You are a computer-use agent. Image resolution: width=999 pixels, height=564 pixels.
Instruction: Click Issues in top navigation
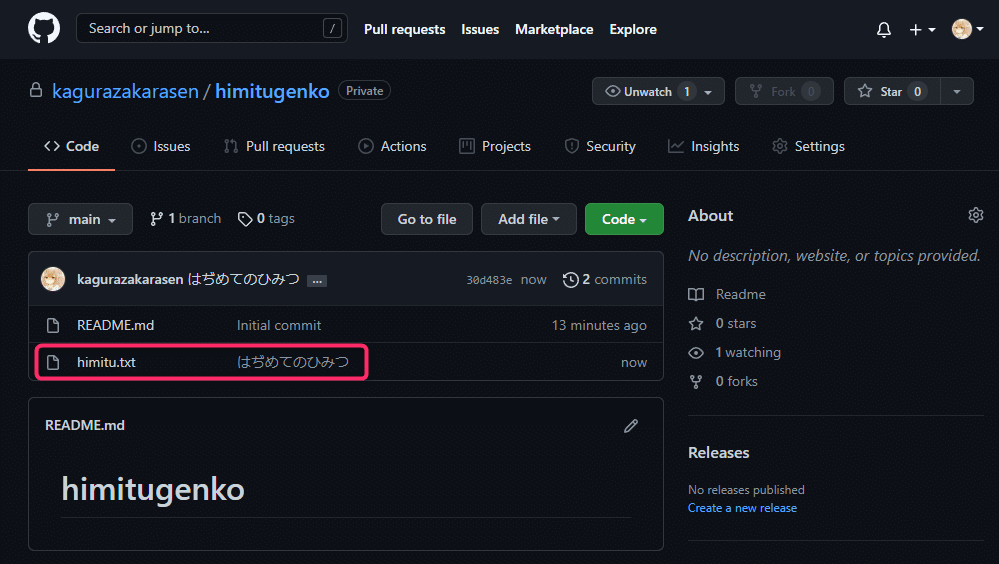[480, 29]
